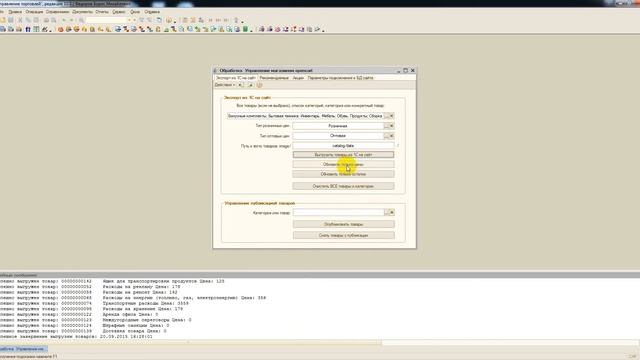Activate the Обработка window button in bottom bar
Screen dimensions: 640x360
coord(23,349)
